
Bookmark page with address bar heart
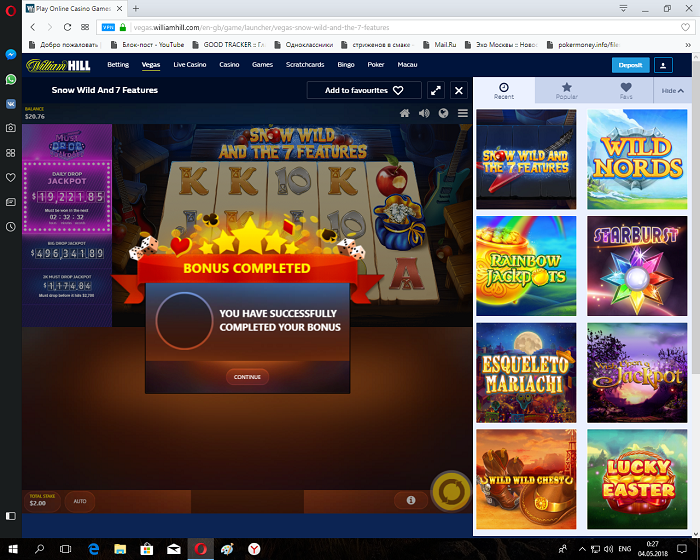[685, 27]
